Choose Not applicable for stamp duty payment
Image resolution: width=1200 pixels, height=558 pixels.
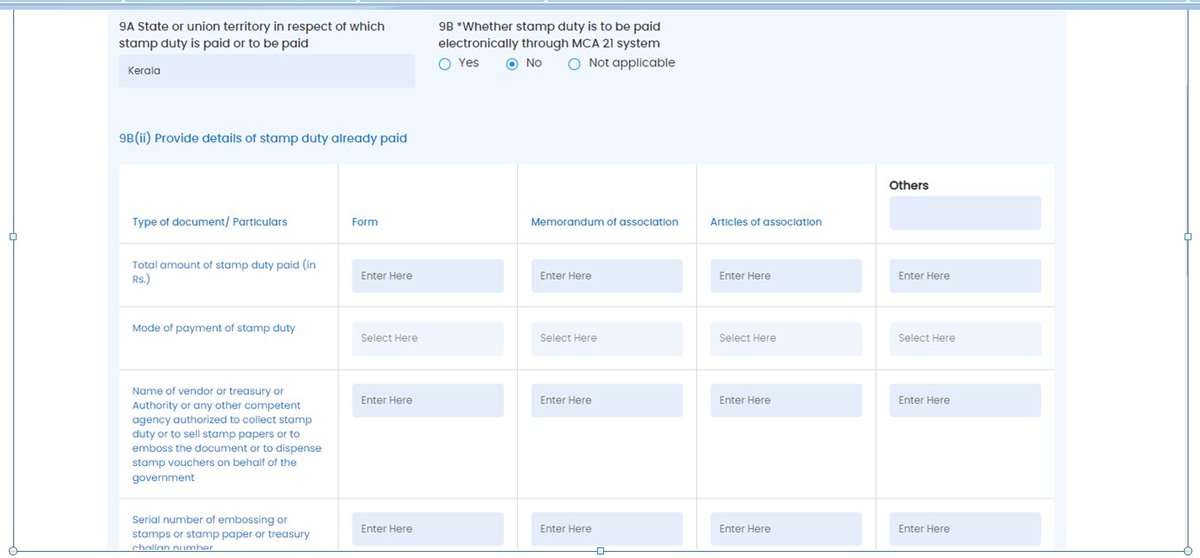point(574,64)
